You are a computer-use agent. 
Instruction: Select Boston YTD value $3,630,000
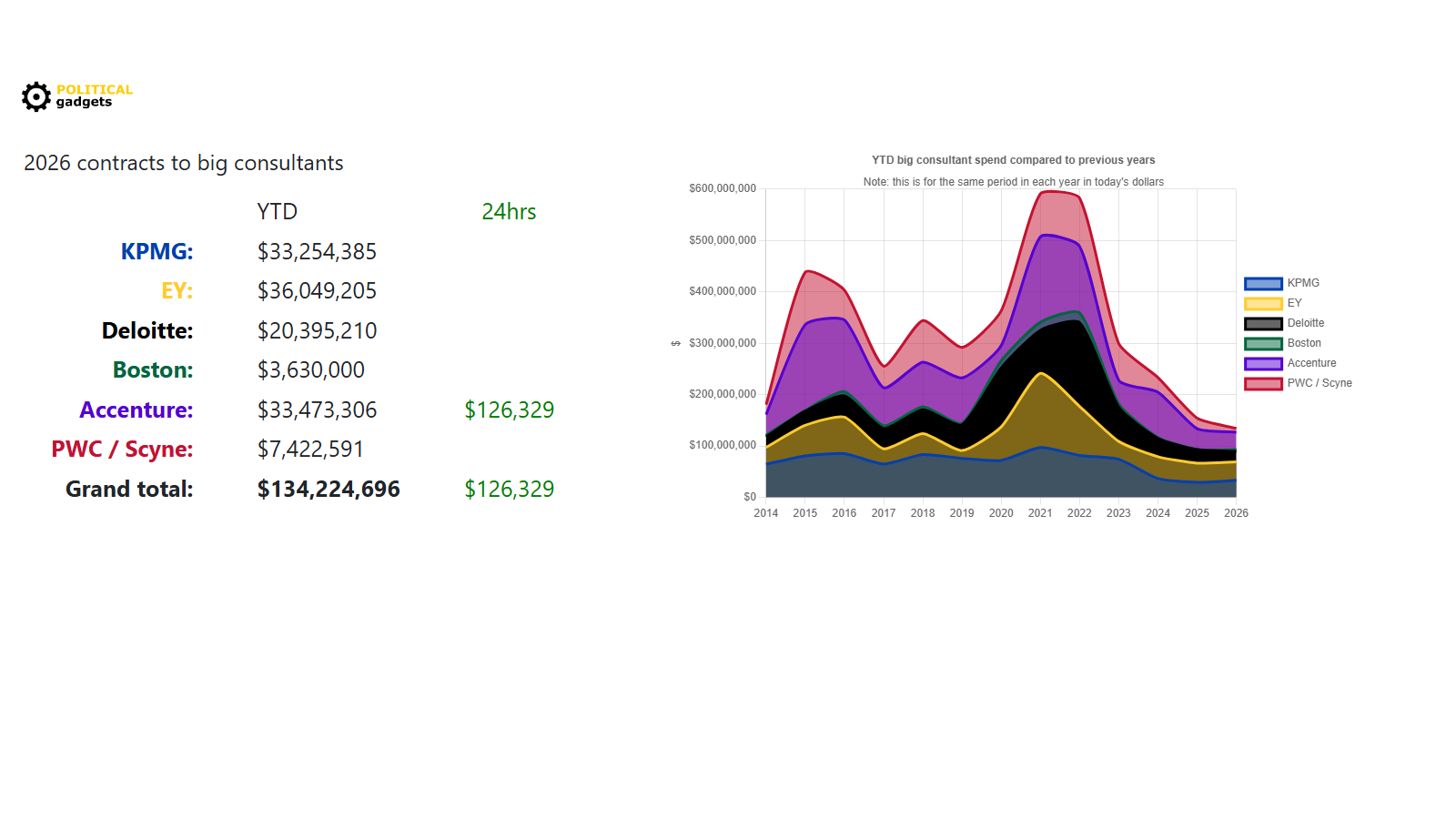[x=310, y=369]
